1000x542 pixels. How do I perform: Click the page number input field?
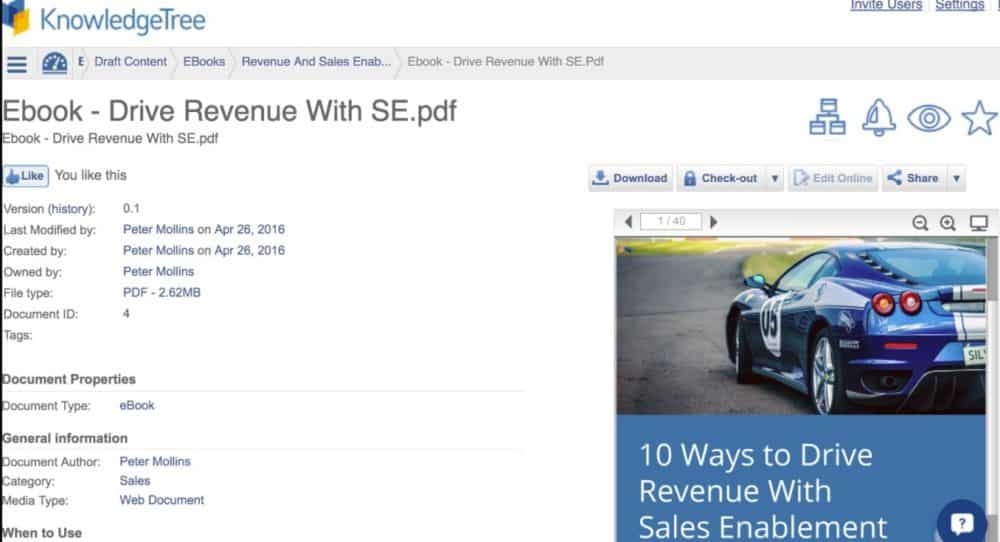(x=670, y=222)
